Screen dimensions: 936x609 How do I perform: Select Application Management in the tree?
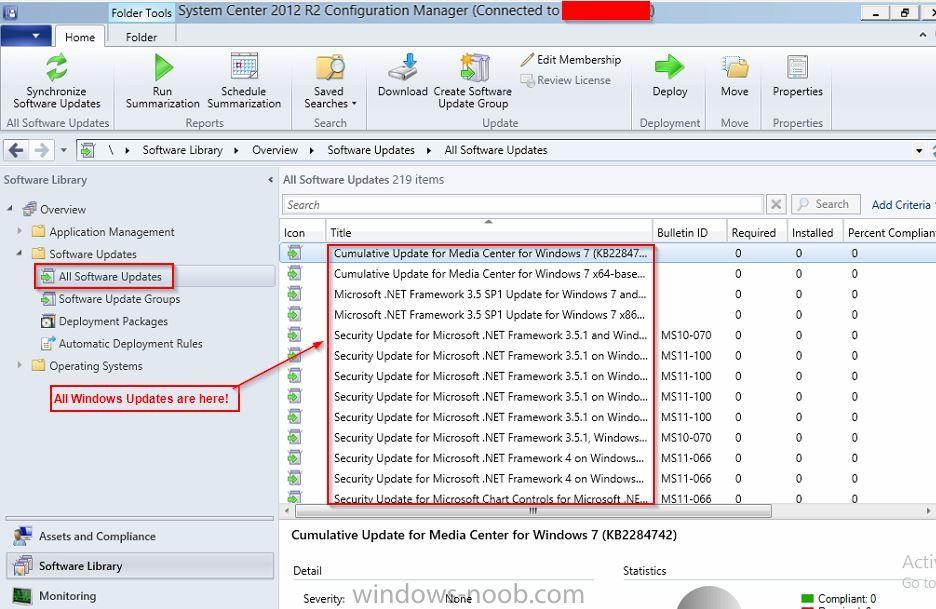point(112,232)
